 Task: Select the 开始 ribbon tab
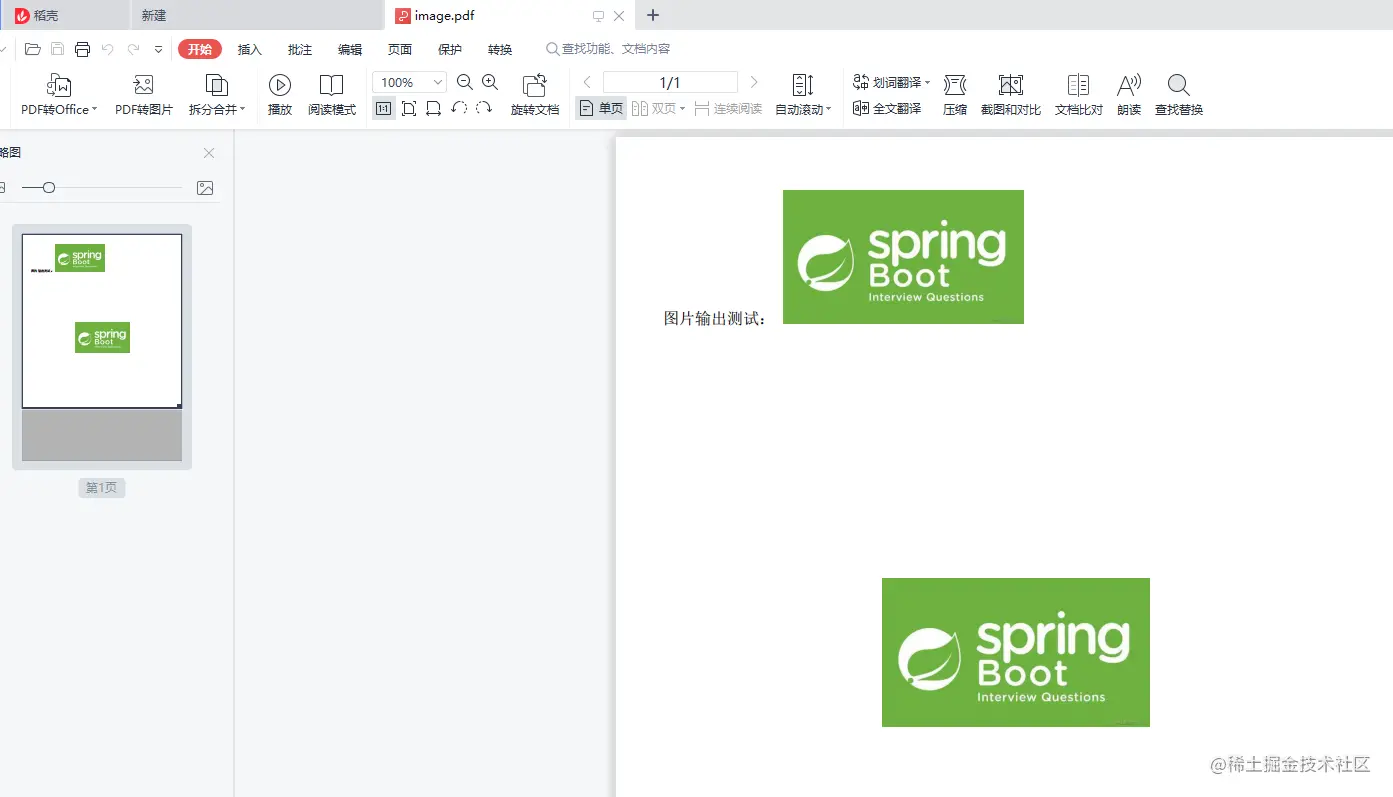pos(200,49)
